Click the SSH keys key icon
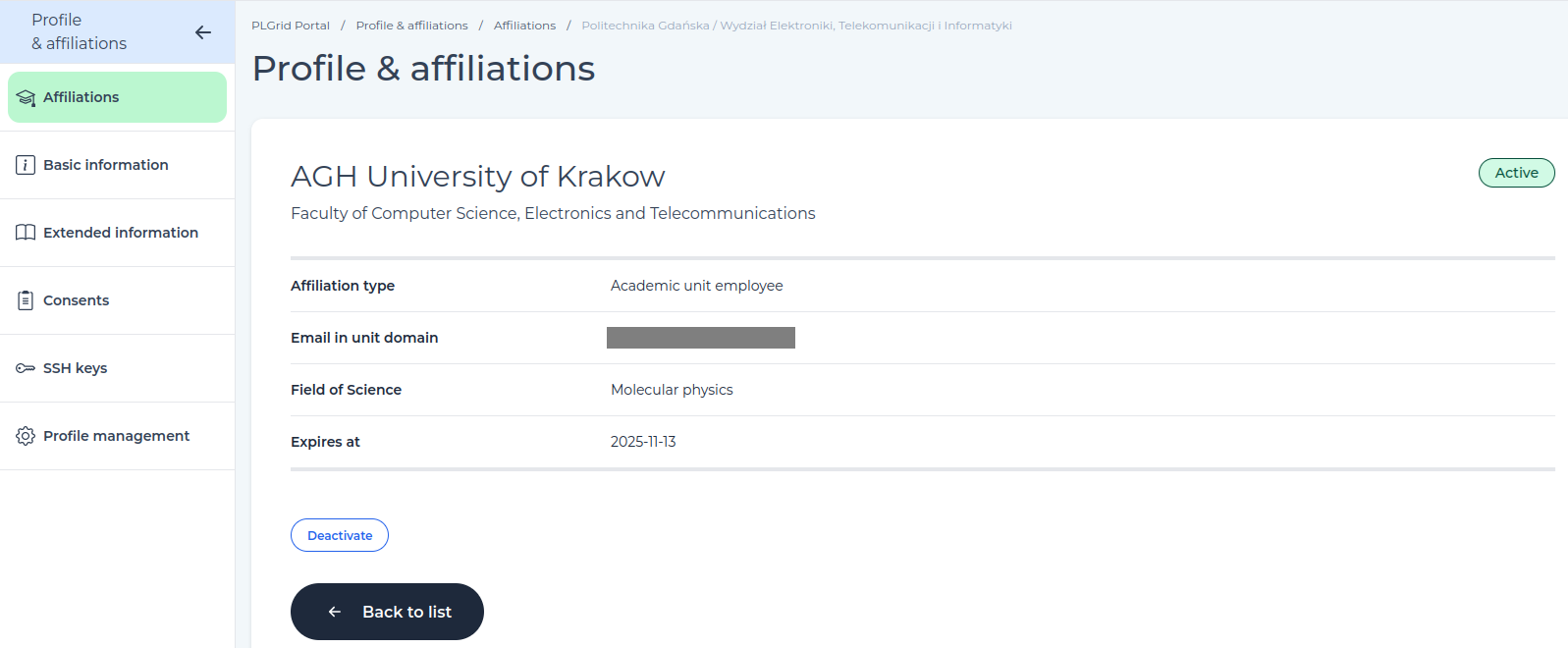The width and height of the screenshot is (1568, 648). 26,368
